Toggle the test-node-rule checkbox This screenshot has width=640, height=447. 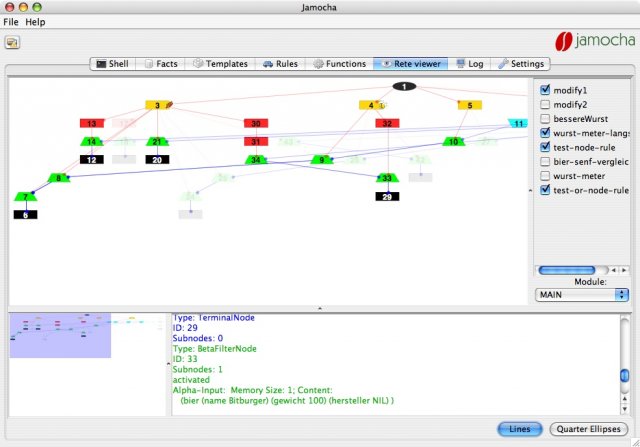(x=545, y=146)
